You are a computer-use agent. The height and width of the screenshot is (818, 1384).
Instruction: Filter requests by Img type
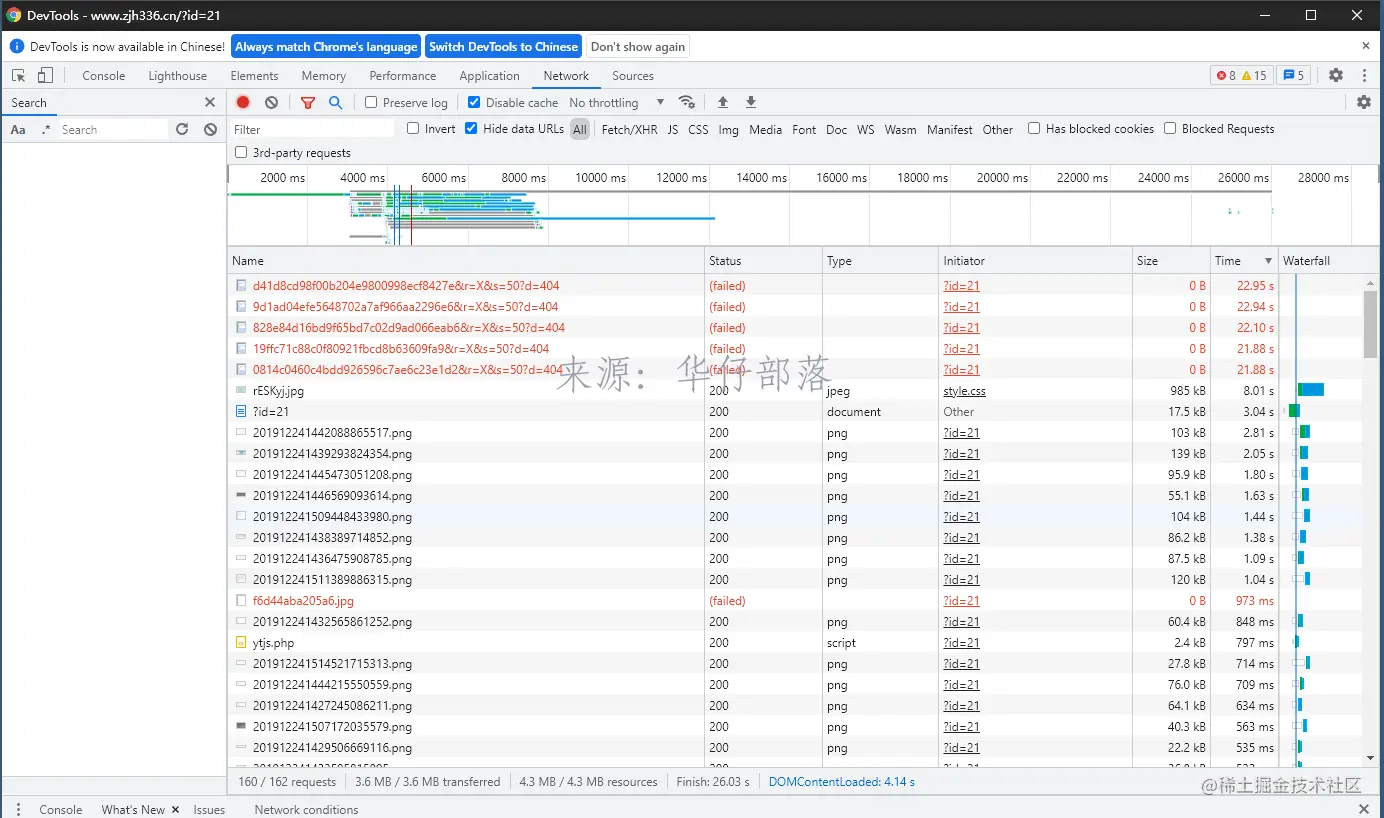(728, 129)
